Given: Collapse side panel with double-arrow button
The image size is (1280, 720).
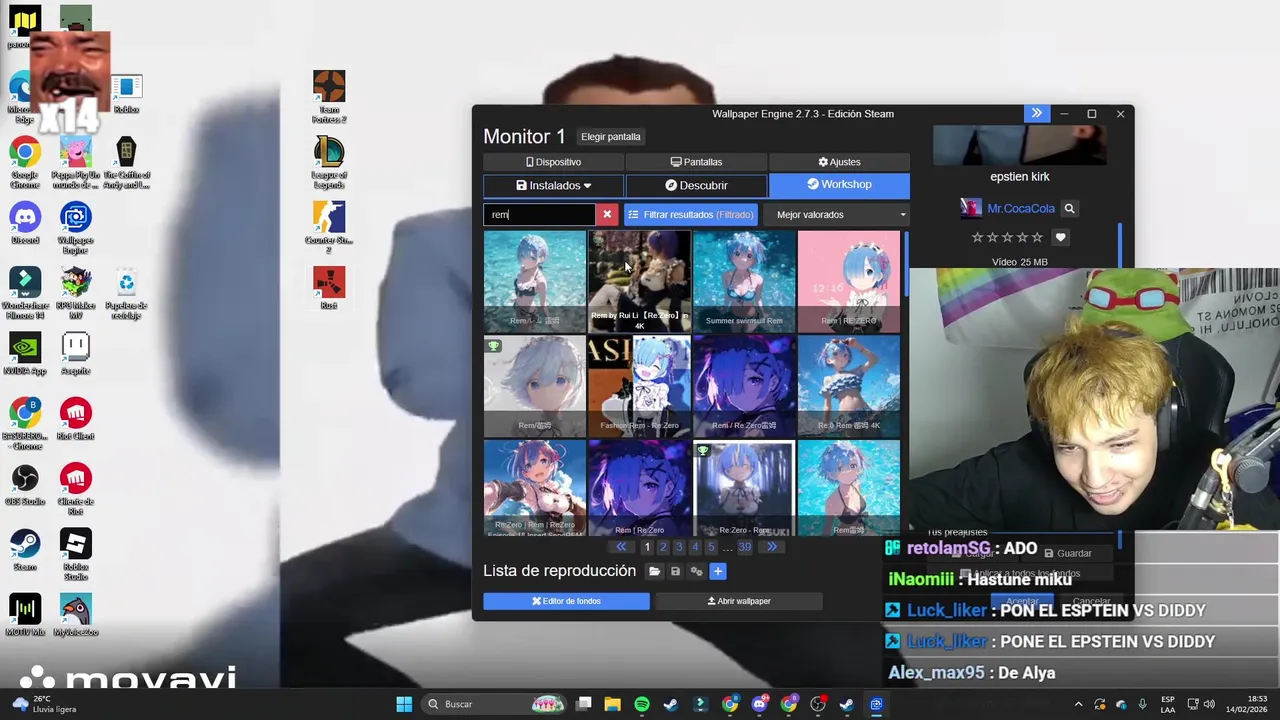Looking at the screenshot, I should (1036, 113).
